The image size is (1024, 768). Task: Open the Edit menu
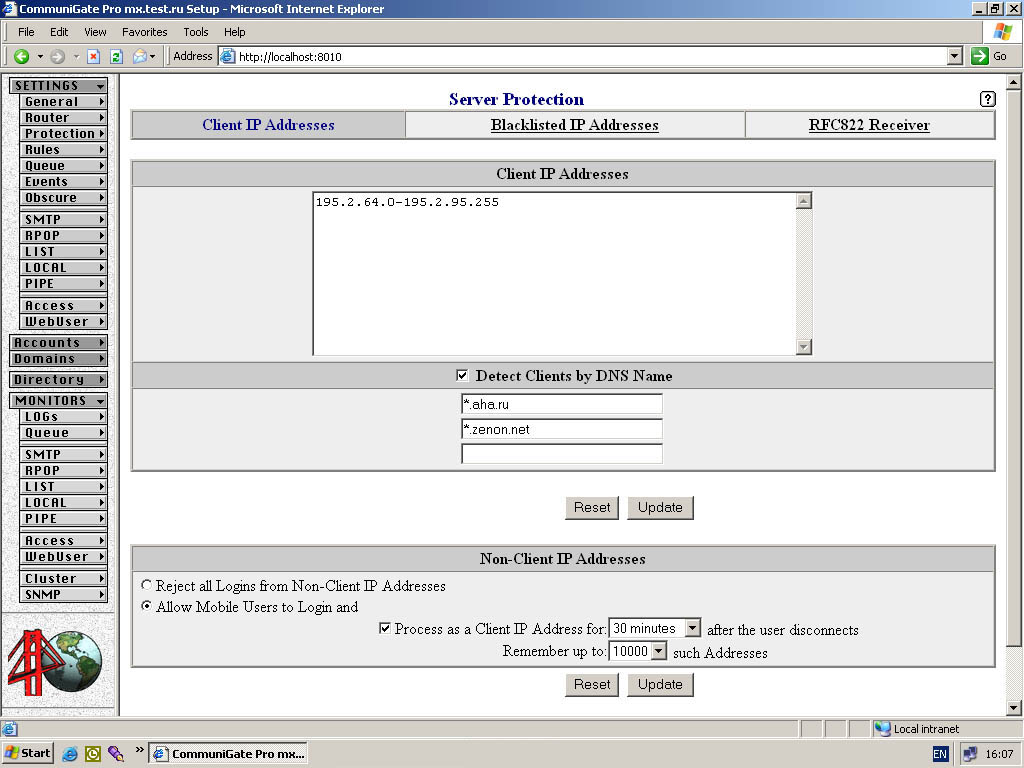coord(59,32)
